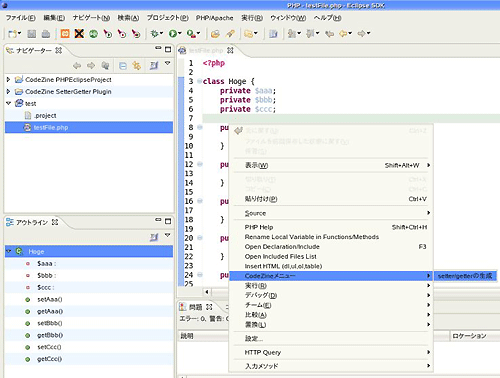Choose Open Declaration/Include in context menu
This screenshot has height=378, width=500.
click(x=282, y=247)
